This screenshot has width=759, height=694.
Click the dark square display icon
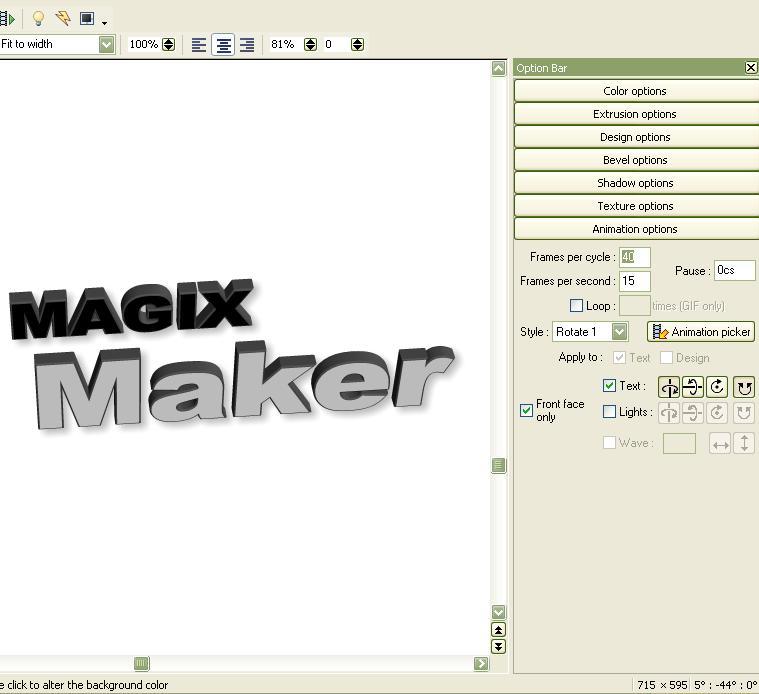87,19
